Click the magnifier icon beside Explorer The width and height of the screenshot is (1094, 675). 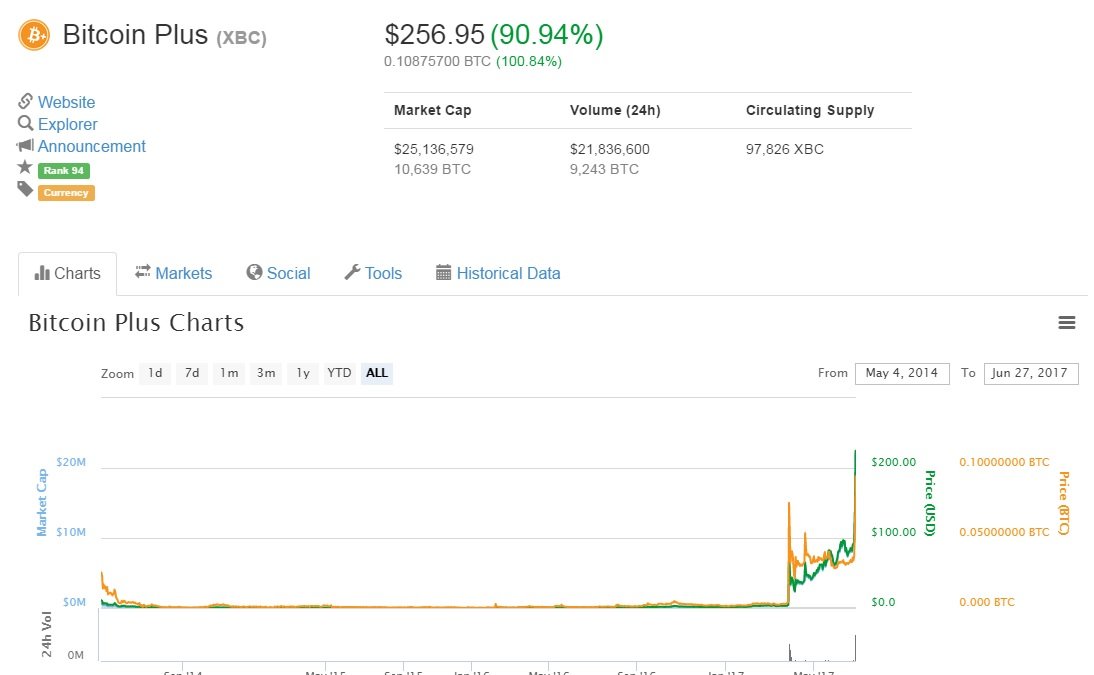25,124
